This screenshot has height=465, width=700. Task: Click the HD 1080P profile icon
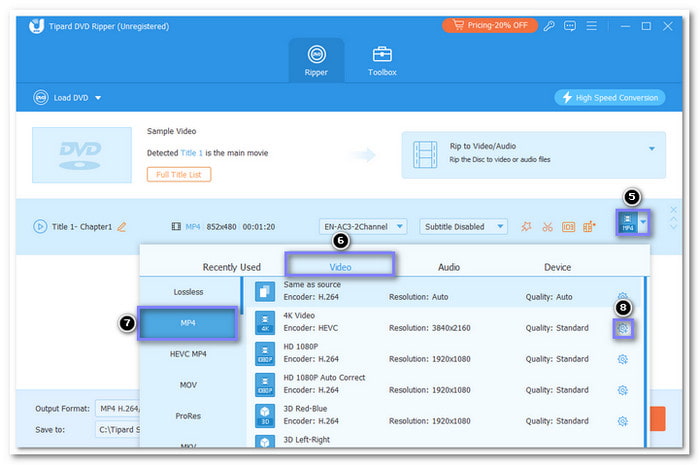[265, 353]
